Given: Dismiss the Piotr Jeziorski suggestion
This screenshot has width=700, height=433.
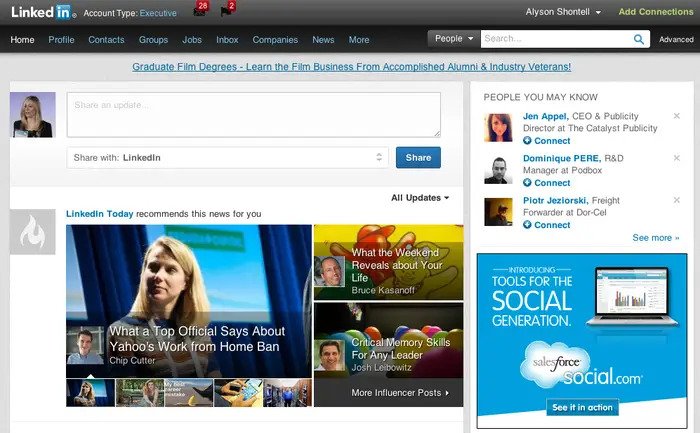Looking at the screenshot, I should coord(676,200).
